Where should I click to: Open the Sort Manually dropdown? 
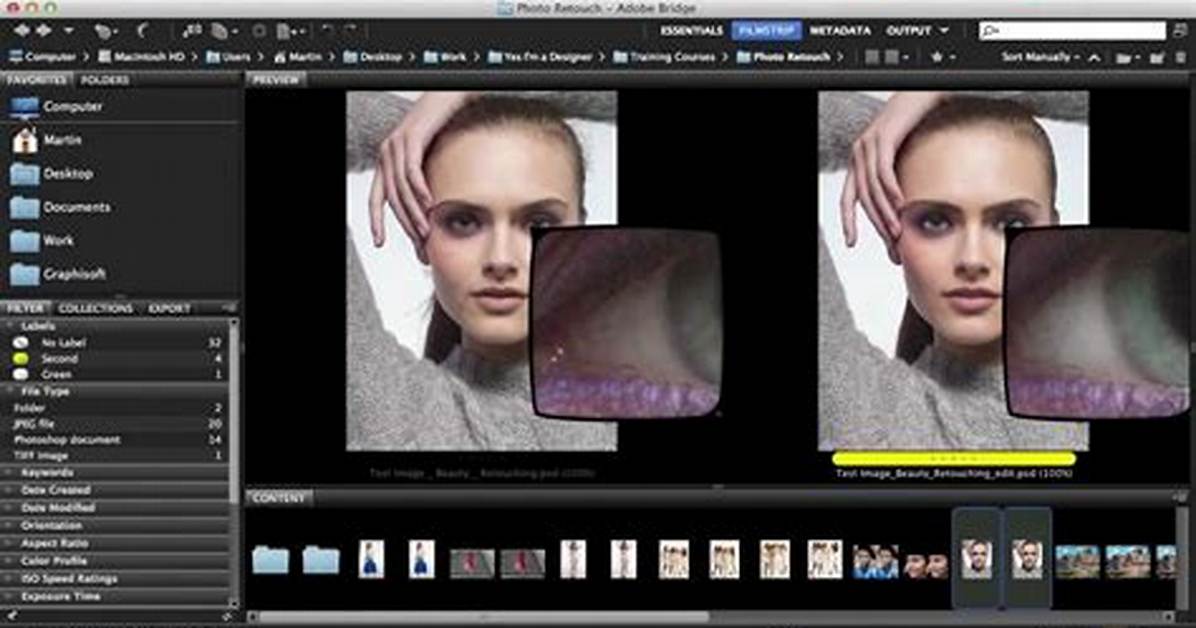pyautogui.click(x=1040, y=57)
